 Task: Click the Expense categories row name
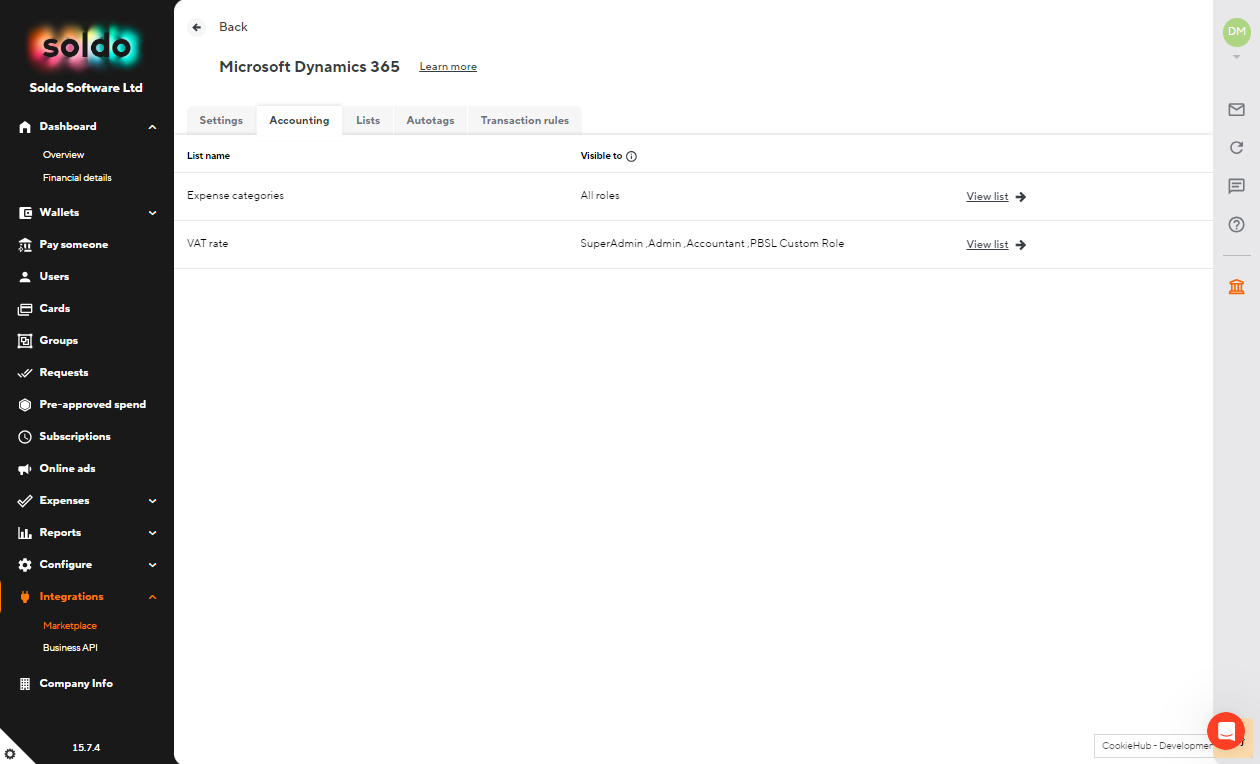tap(235, 196)
